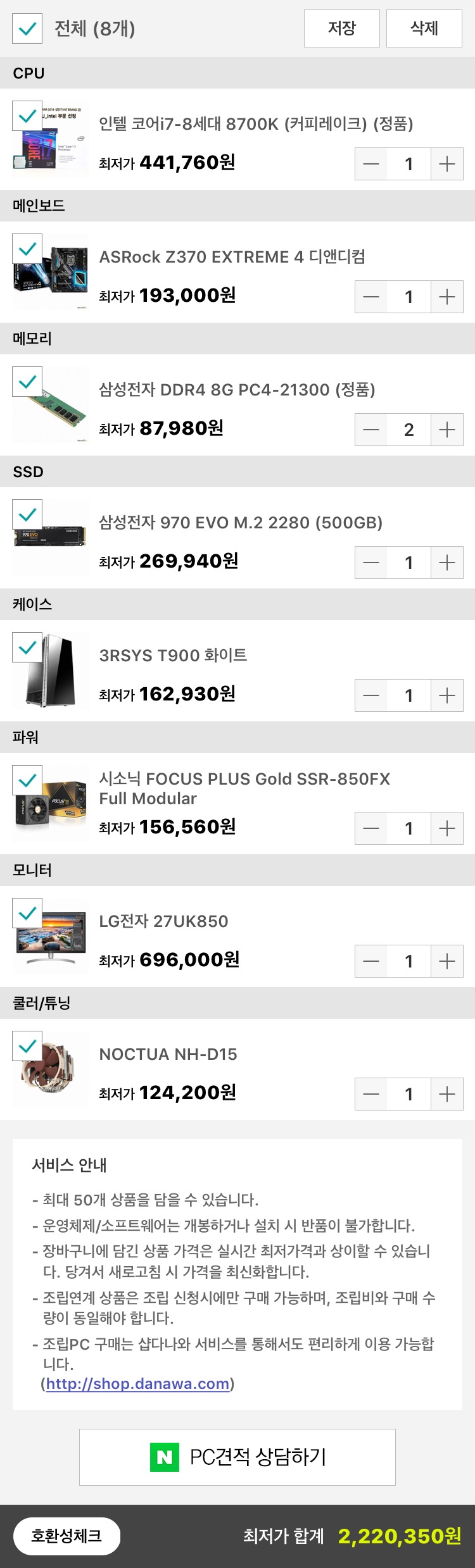This screenshot has height=1568, width=475.
Task: Increase quantity of LG 27UK850 monitor
Action: coord(447,961)
